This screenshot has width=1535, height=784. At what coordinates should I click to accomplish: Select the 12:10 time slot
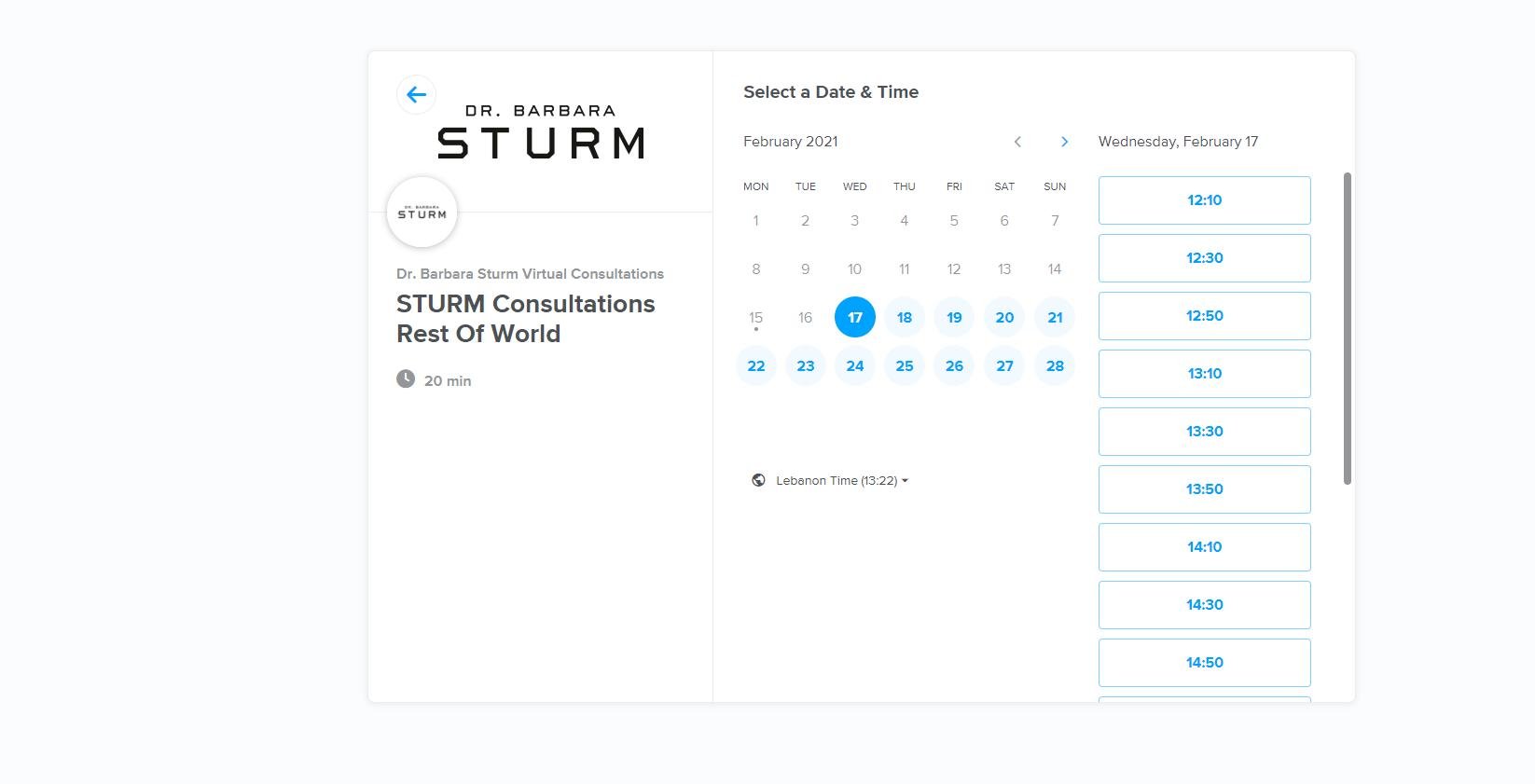pos(1204,200)
